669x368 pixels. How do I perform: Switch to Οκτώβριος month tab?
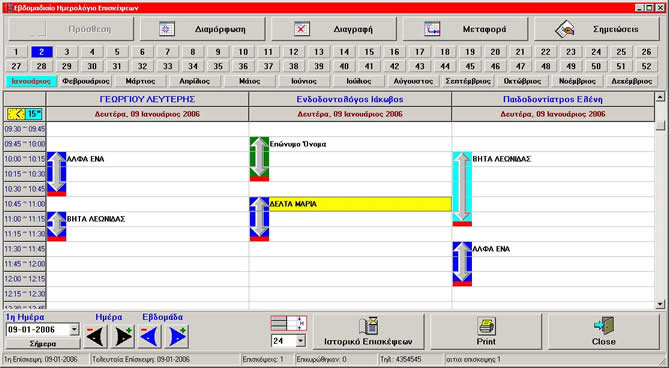pyautogui.click(x=522, y=81)
